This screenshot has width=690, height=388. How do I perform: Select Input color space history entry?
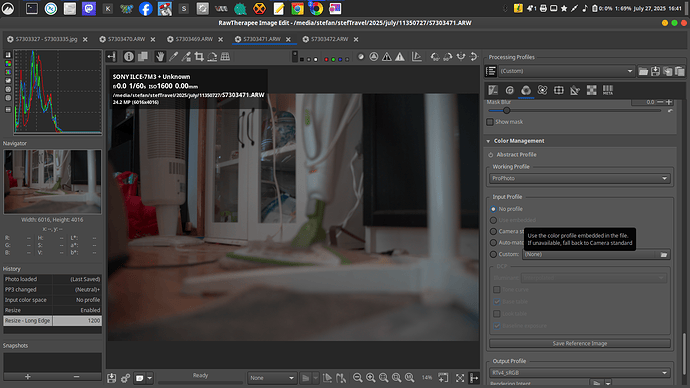(52, 300)
